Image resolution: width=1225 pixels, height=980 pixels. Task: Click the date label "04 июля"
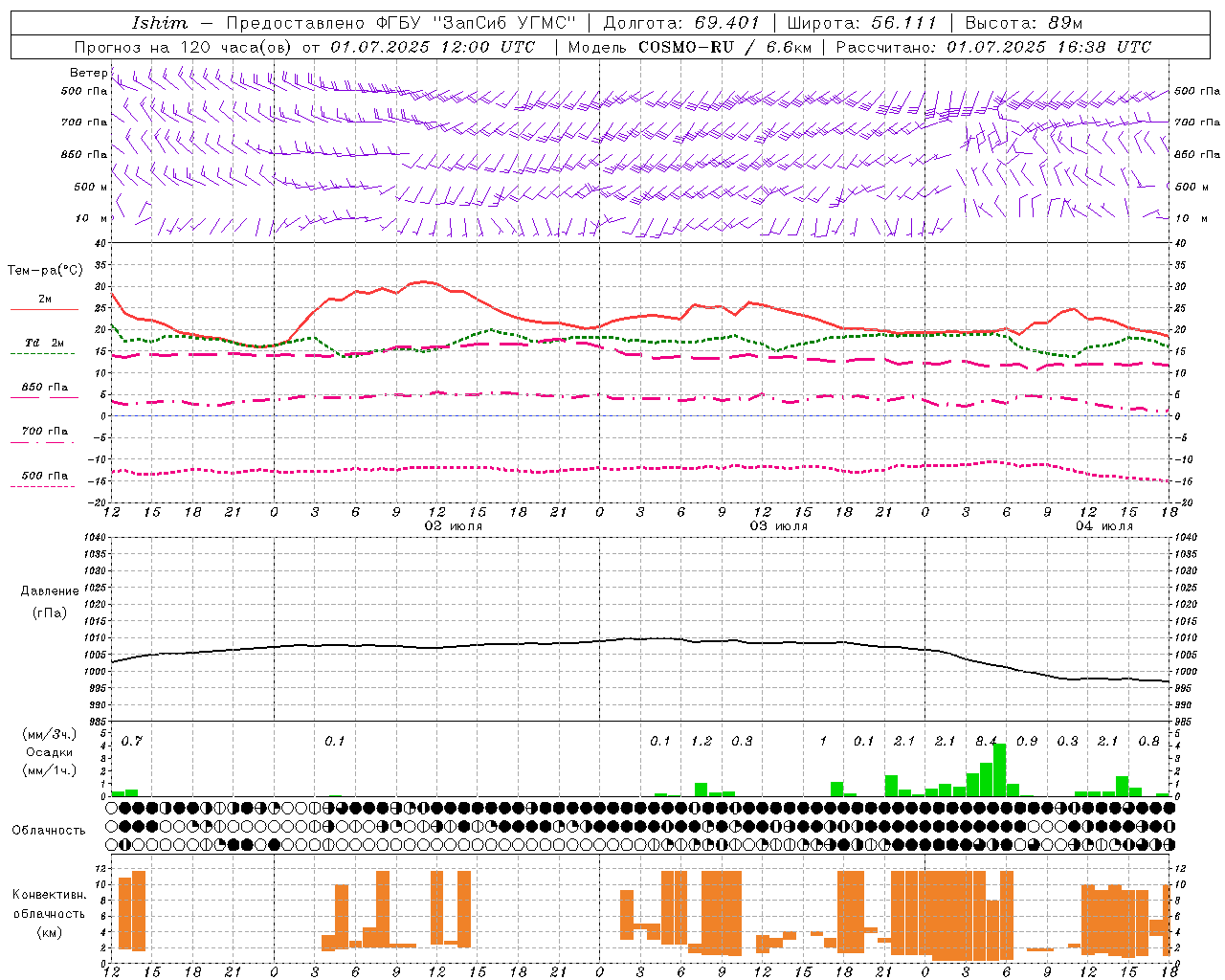[x=1103, y=526]
